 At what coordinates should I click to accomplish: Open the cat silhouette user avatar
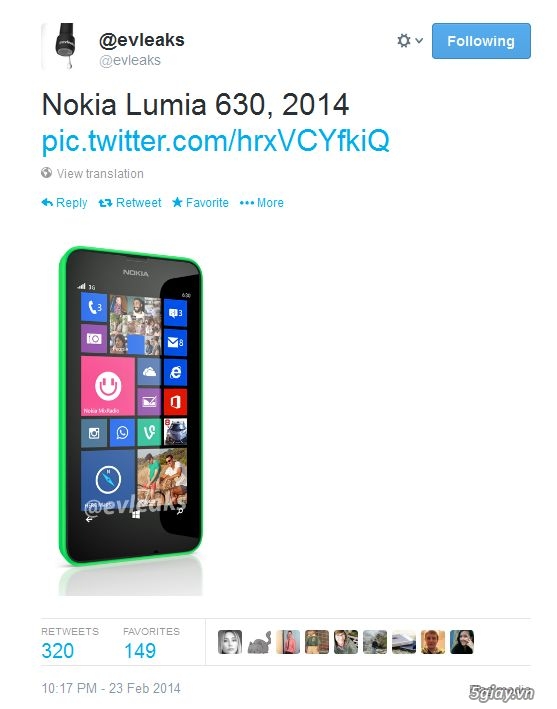pyautogui.click(x=259, y=642)
